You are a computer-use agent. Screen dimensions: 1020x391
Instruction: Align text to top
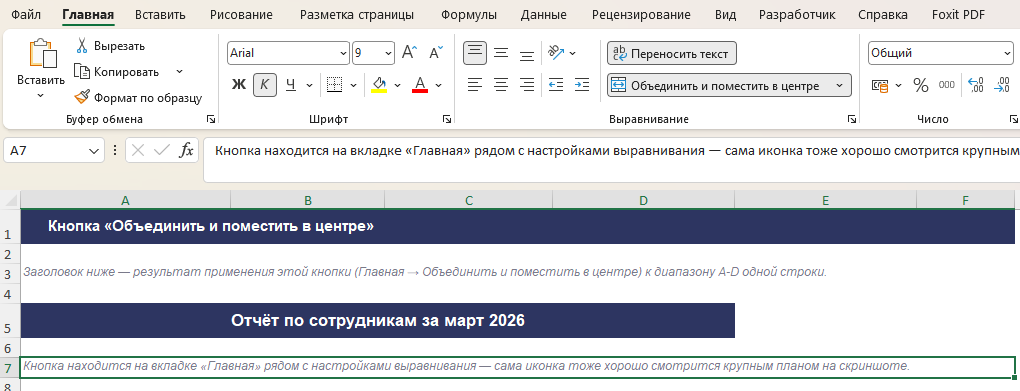475,53
